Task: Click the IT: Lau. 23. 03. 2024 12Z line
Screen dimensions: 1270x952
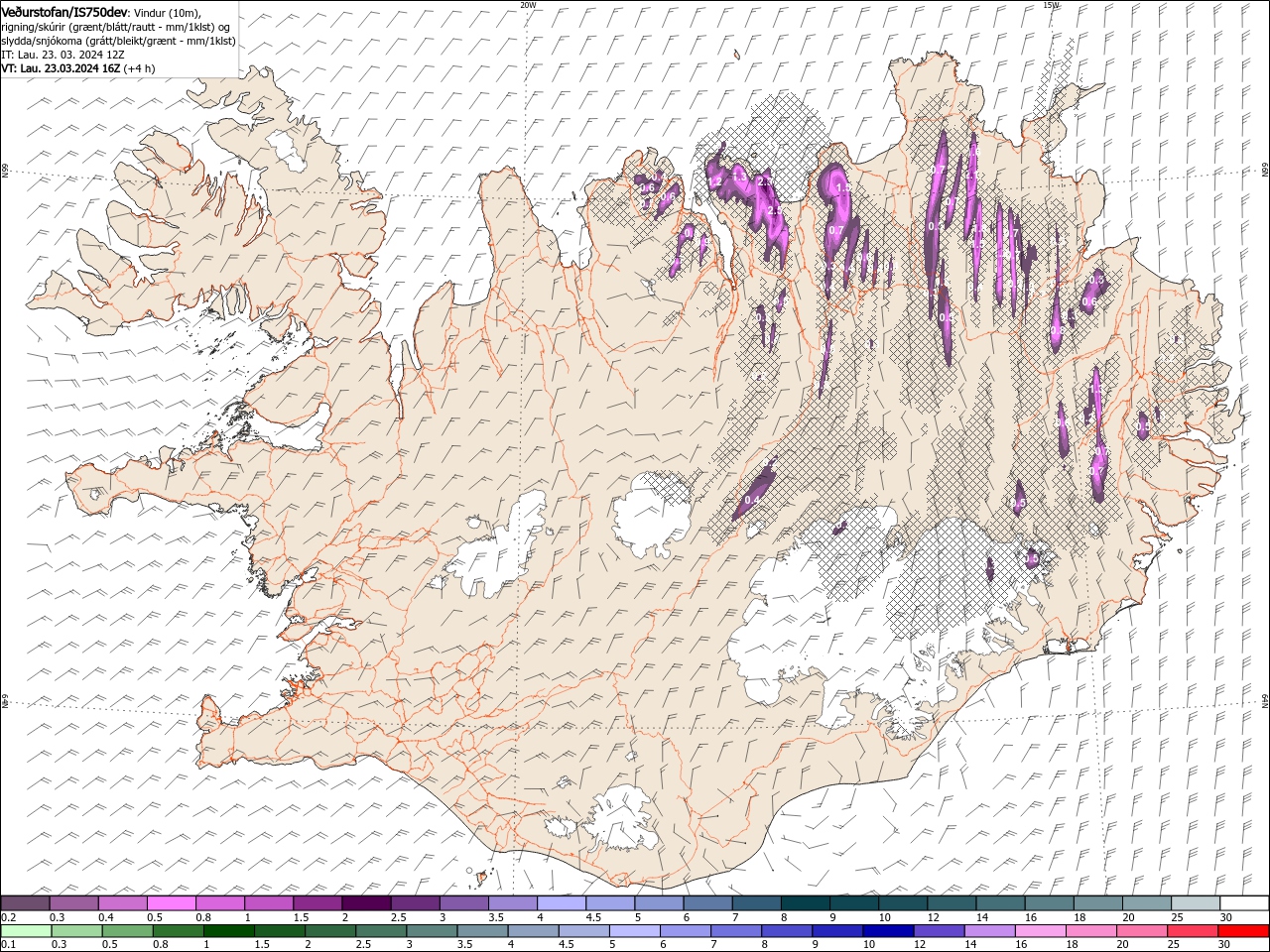Action: pos(63,55)
